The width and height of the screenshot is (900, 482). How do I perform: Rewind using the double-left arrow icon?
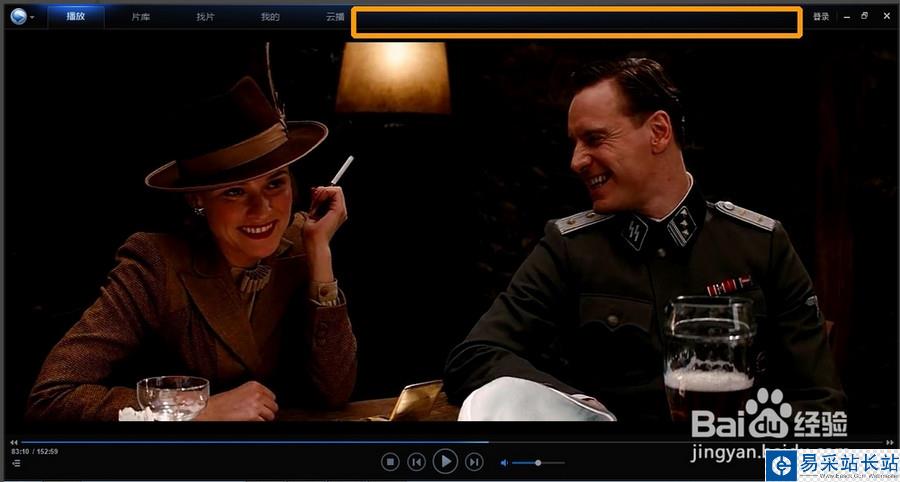point(14,442)
